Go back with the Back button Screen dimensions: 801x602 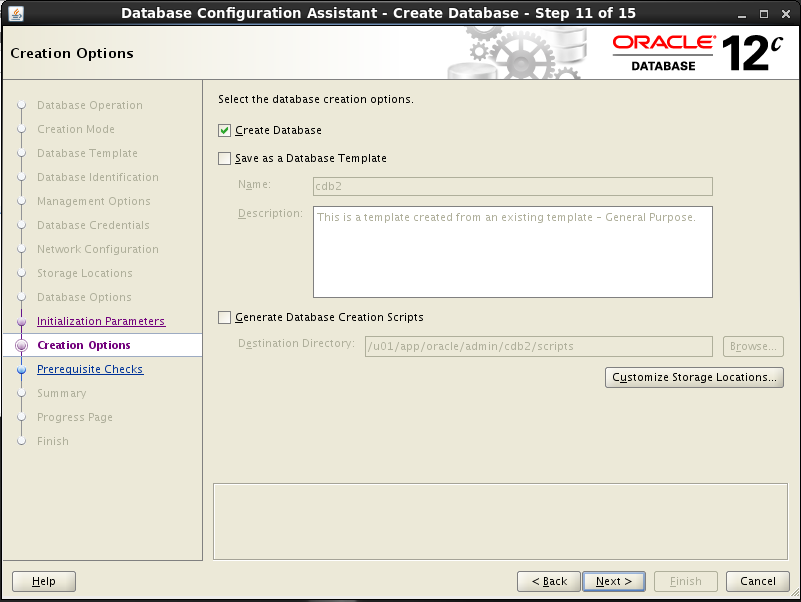pyautogui.click(x=549, y=582)
